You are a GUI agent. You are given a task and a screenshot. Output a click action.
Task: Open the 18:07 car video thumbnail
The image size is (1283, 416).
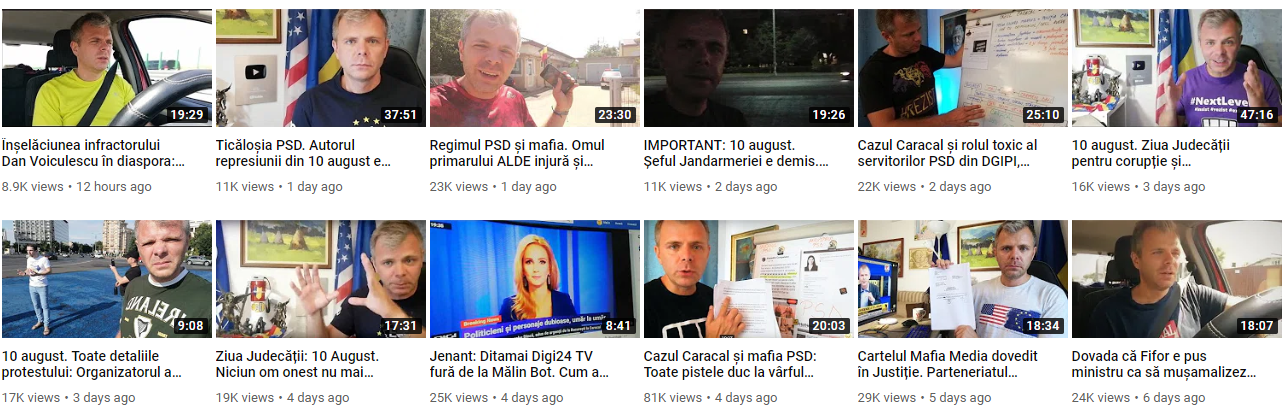click(x=1176, y=279)
